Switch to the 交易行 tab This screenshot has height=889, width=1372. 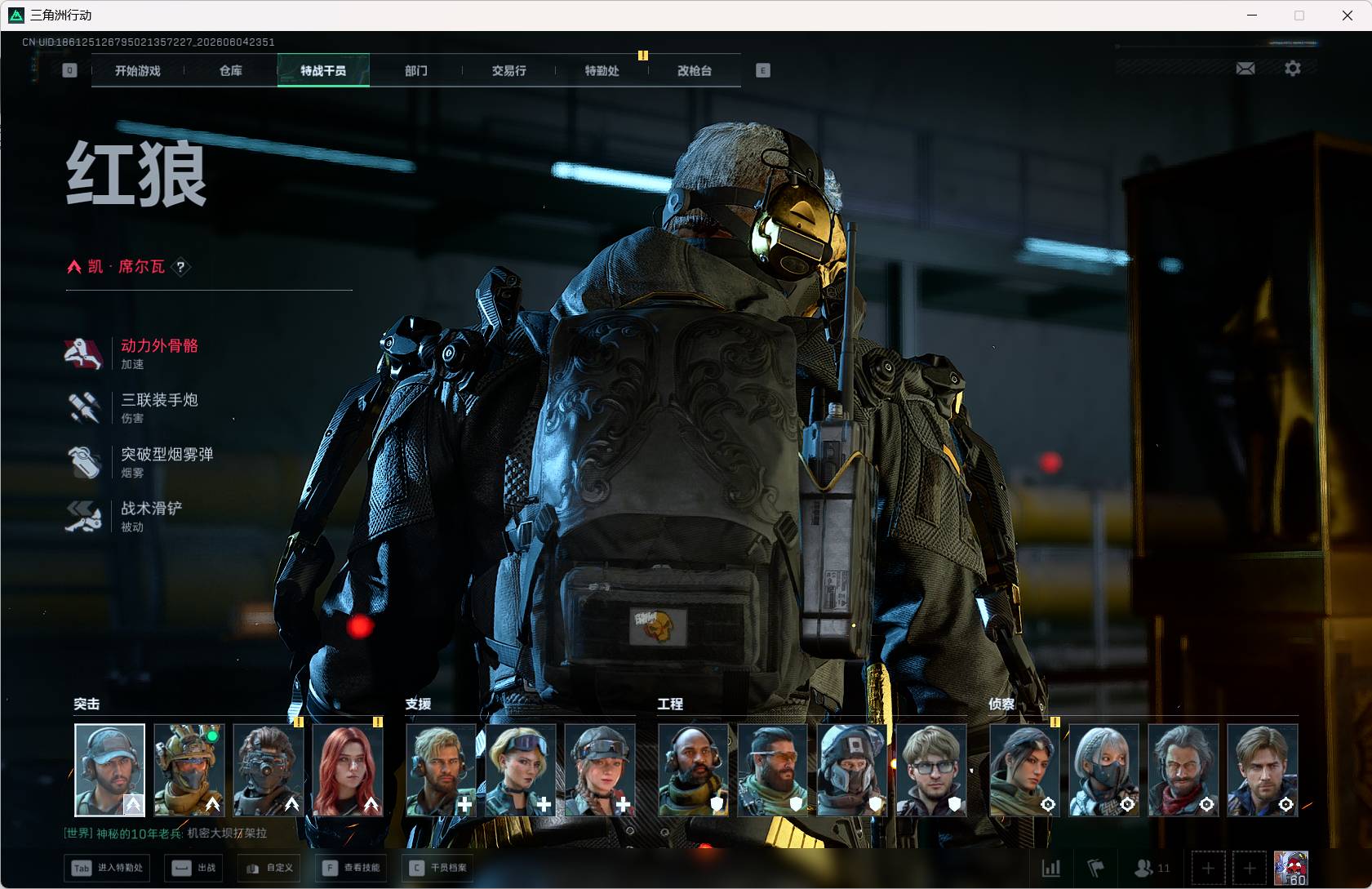tap(508, 71)
